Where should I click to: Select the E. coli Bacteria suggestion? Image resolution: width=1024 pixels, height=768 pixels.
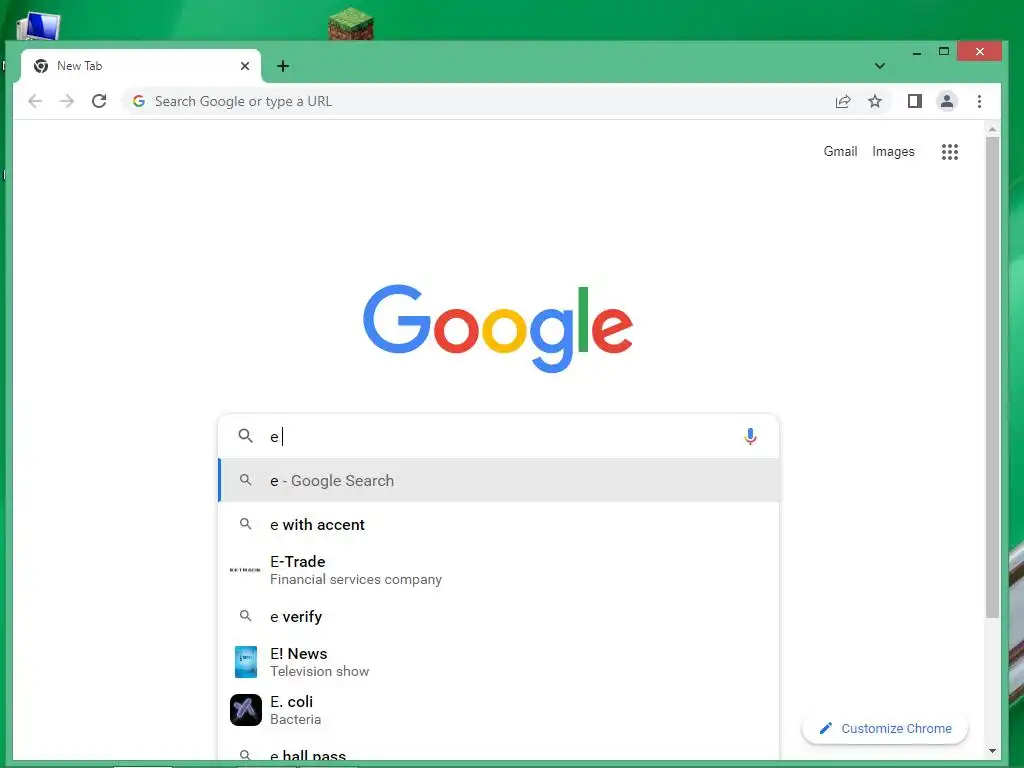tap(498, 710)
